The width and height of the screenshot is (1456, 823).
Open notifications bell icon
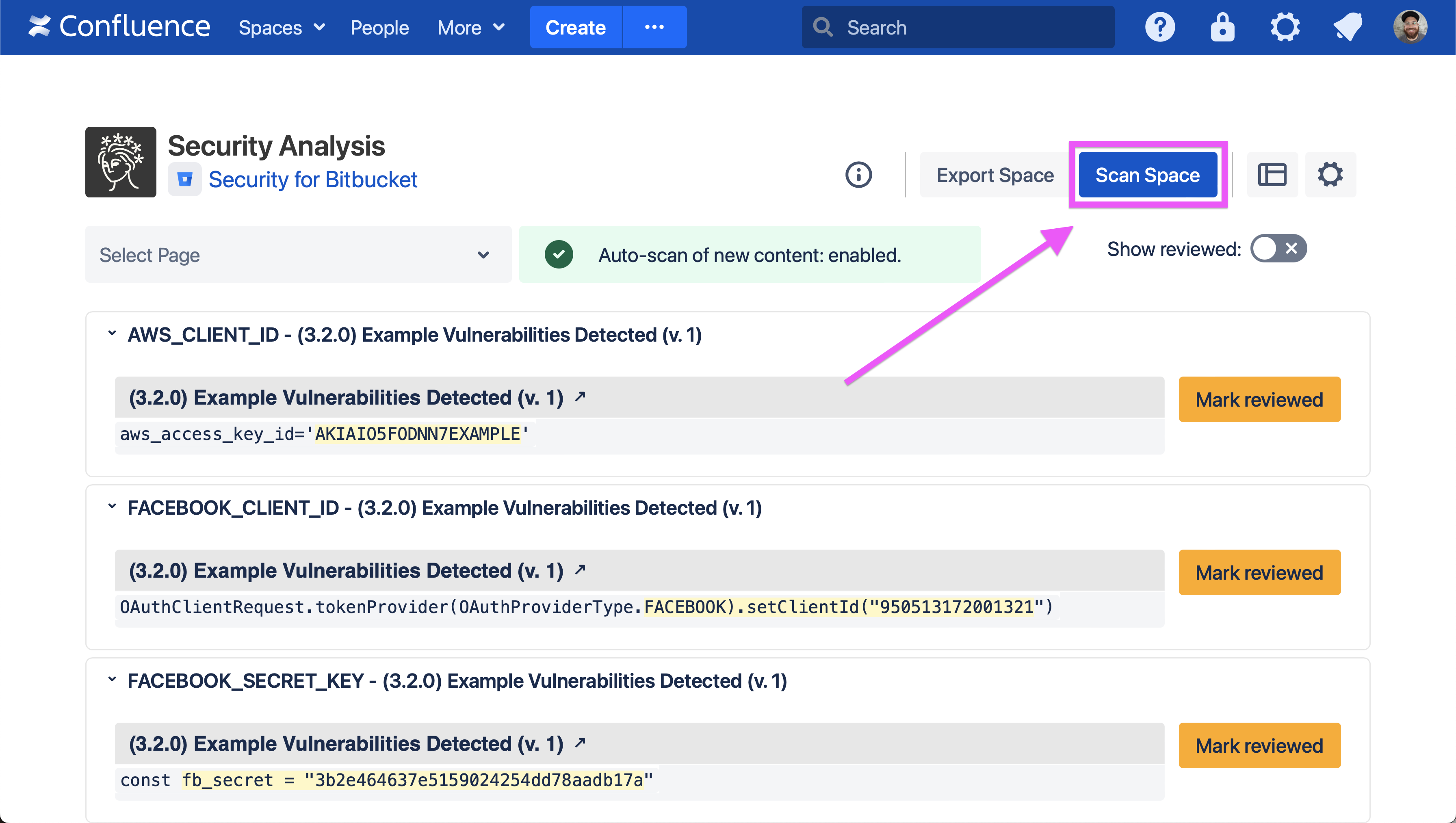(1348, 27)
